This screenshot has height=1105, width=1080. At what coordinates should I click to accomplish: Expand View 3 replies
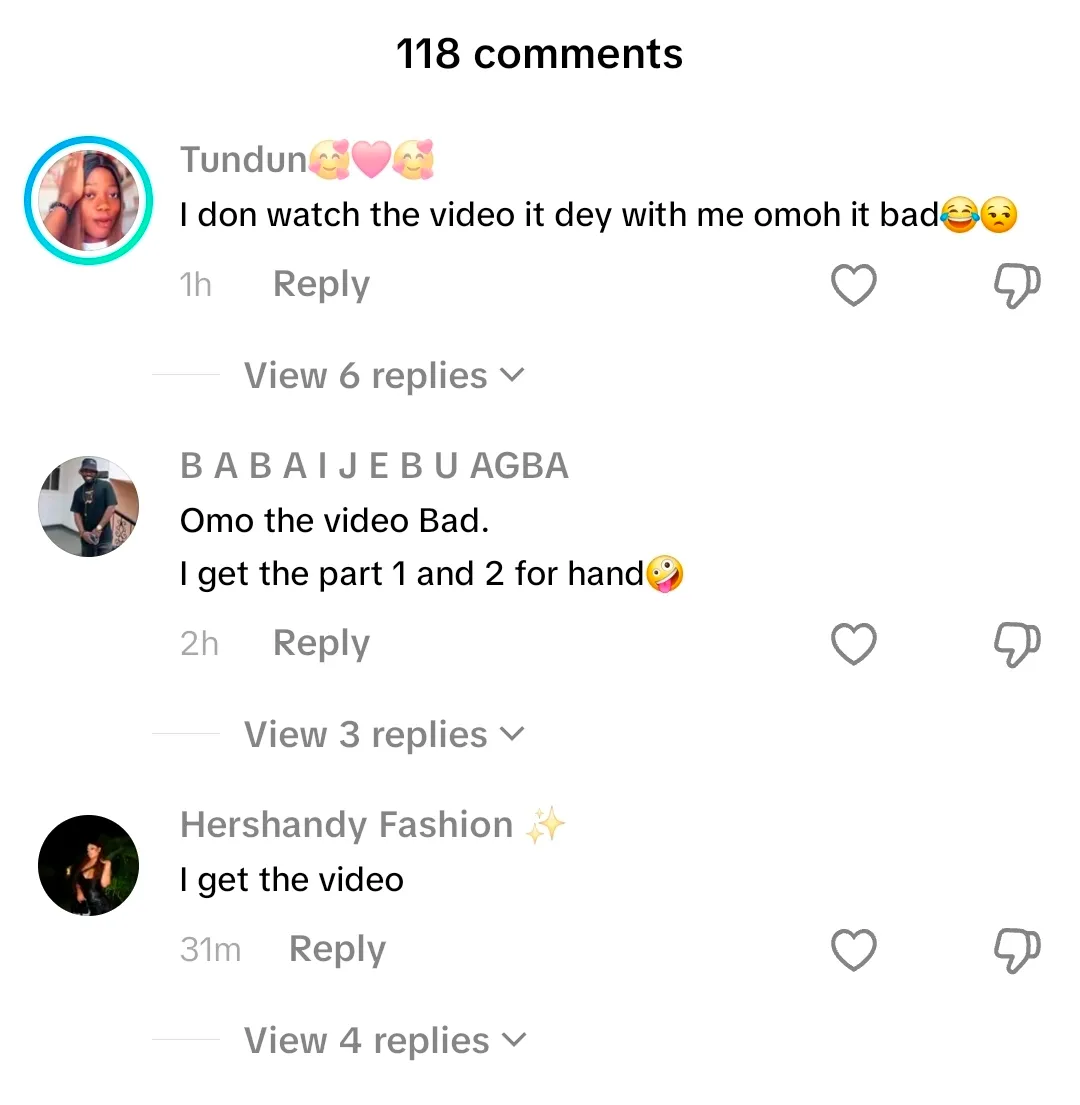click(x=384, y=735)
